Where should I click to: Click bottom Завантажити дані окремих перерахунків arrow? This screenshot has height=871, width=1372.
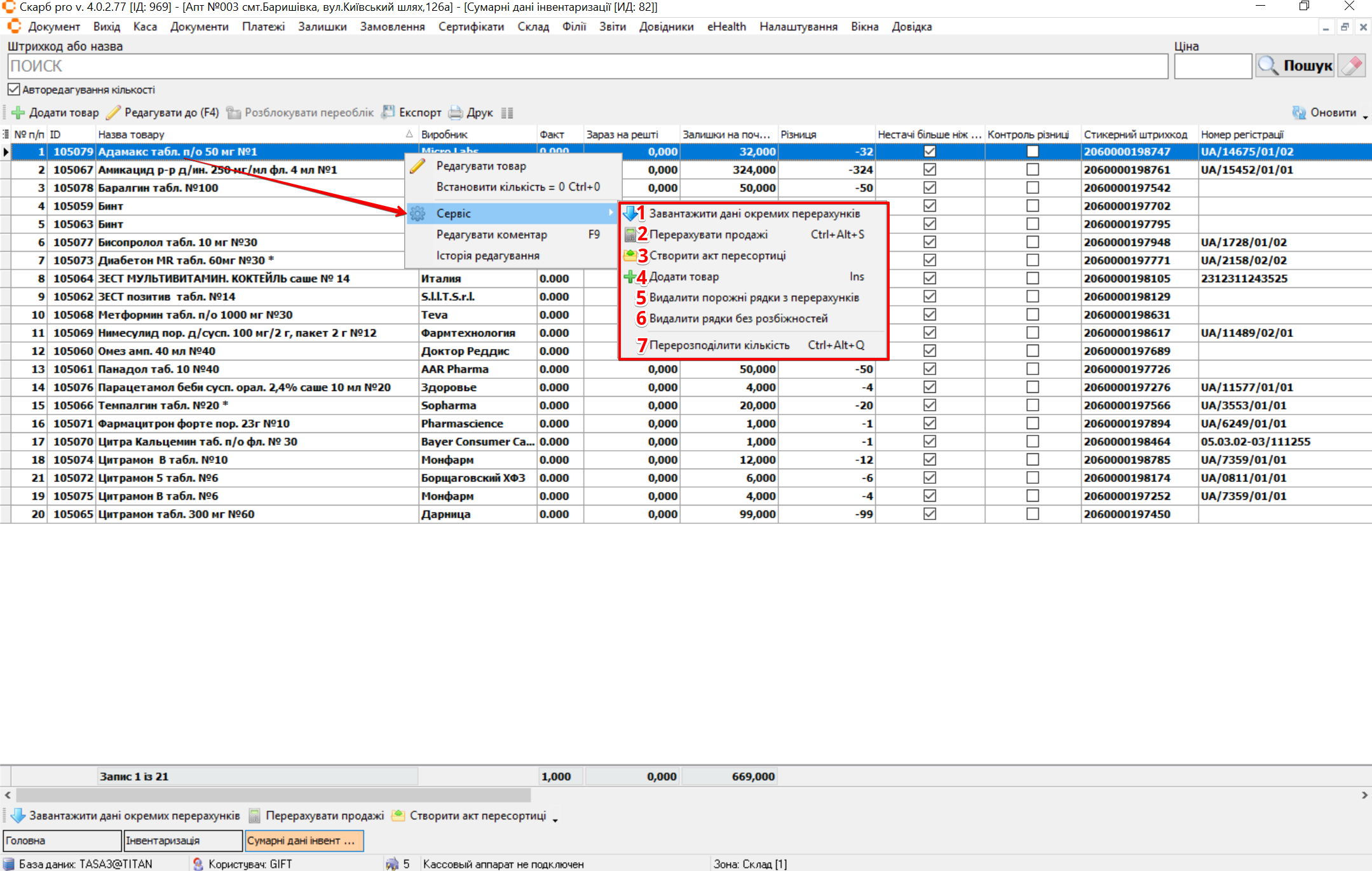[18, 816]
